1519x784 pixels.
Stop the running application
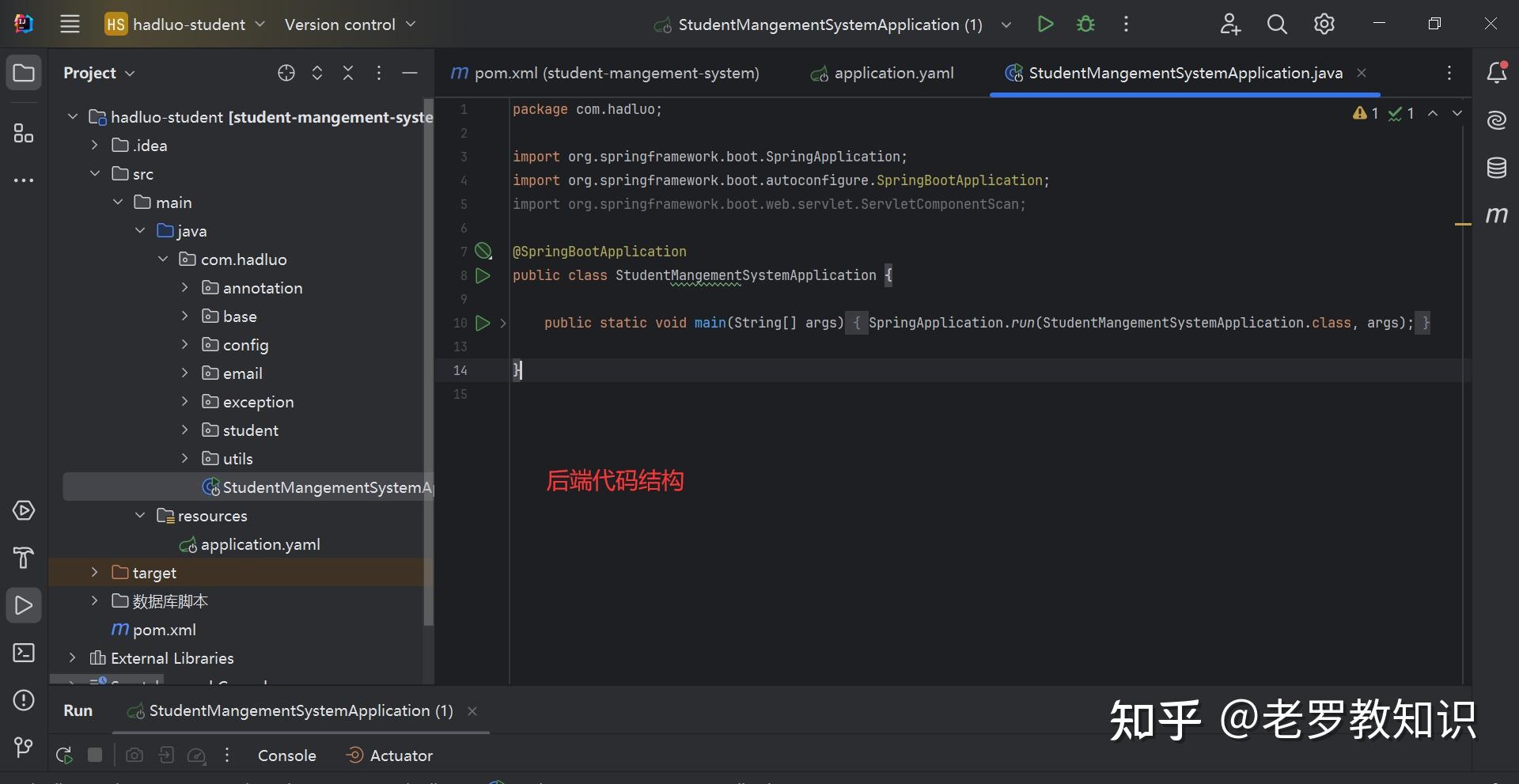click(94, 754)
